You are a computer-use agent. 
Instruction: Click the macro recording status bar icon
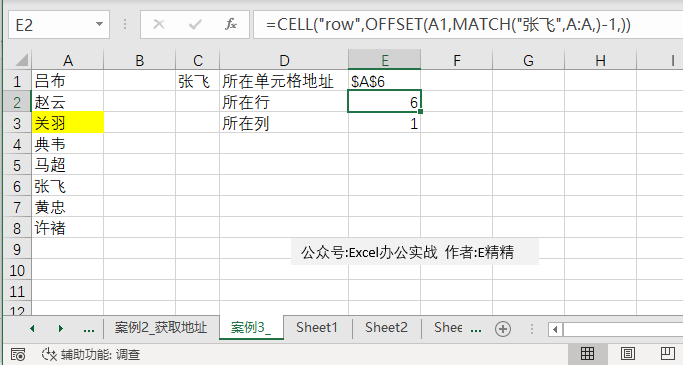[17, 355]
